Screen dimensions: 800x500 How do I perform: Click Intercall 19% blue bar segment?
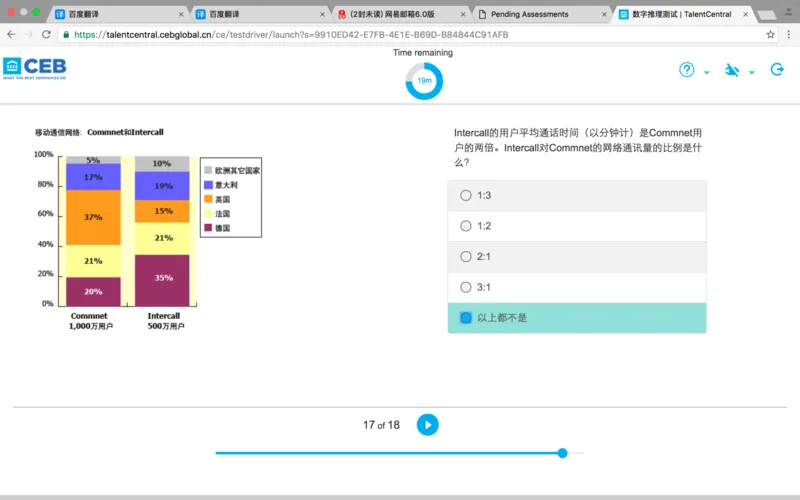[x=162, y=186]
